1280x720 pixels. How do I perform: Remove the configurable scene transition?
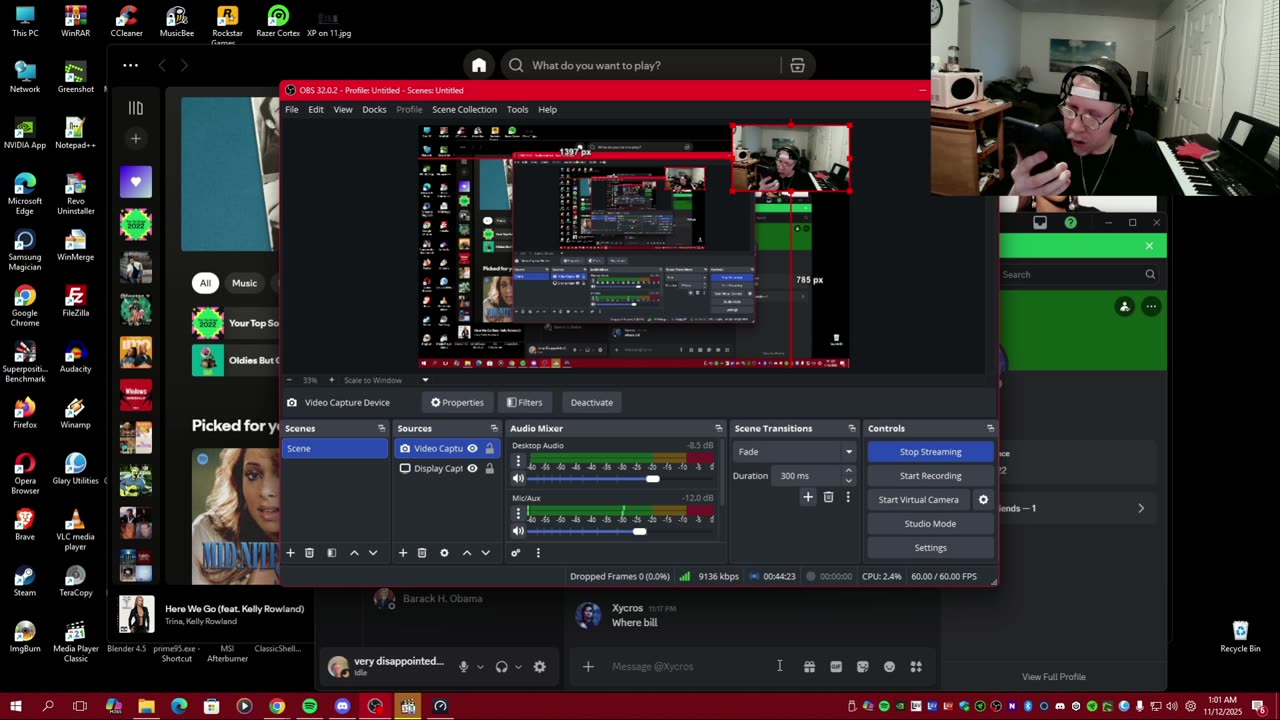pos(828,497)
